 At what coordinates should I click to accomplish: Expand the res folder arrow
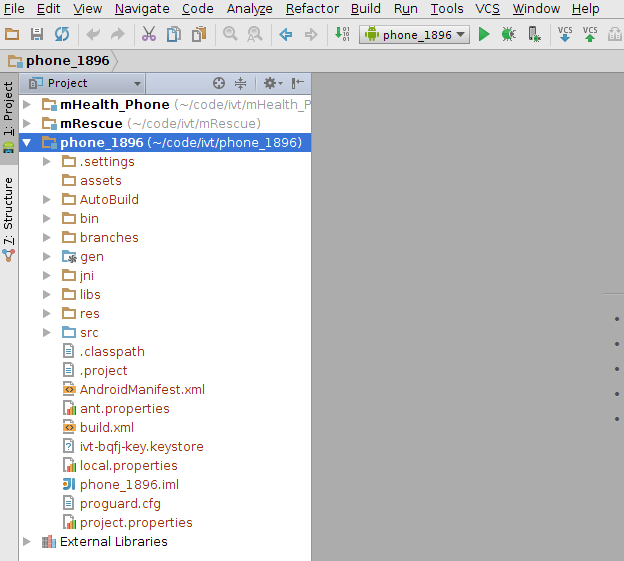tap(47, 314)
